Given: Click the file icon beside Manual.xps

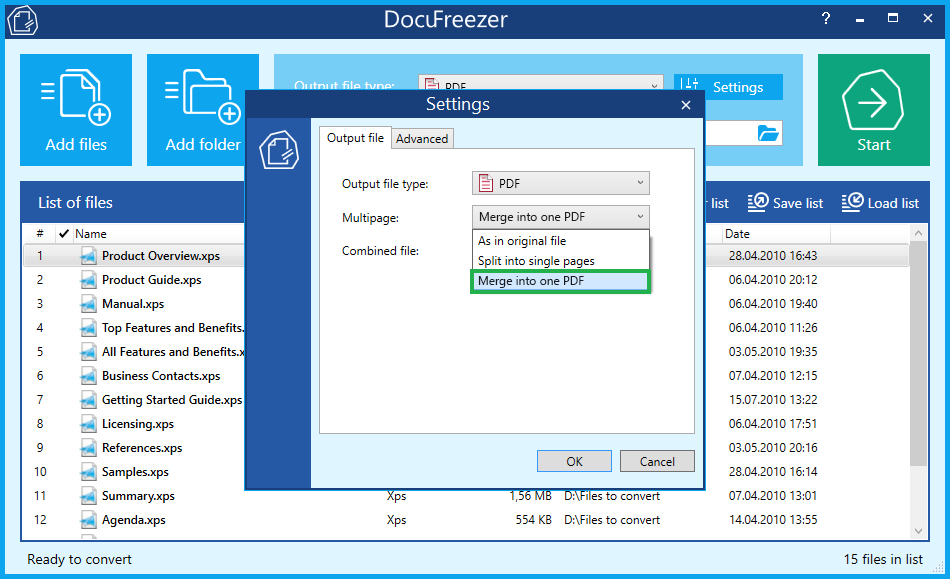Looking at the screenshot, I should [x=88, y=304].
